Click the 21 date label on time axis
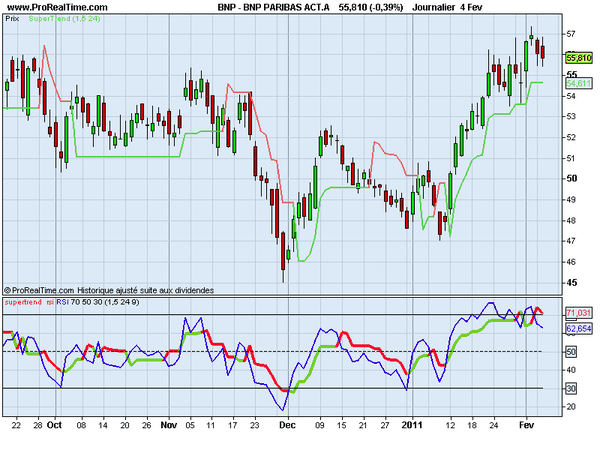Image resolution: width=600 pixels, height=450 pixels. (x=363, y=426)
